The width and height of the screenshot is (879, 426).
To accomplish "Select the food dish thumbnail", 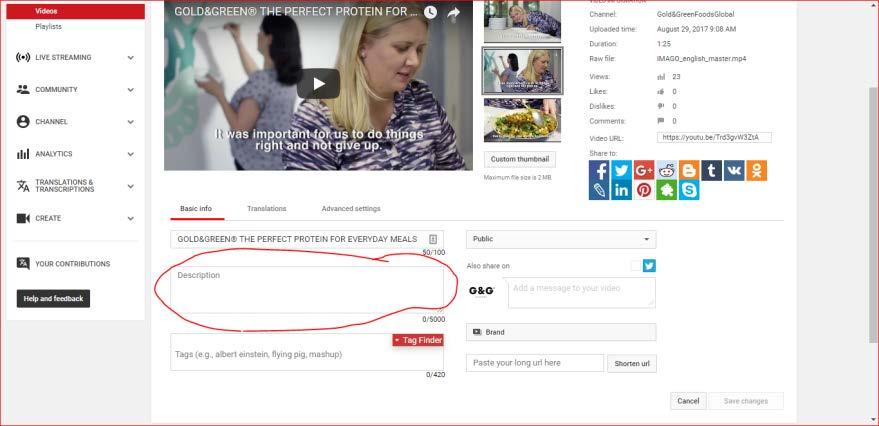I will [x=522, y=120].
